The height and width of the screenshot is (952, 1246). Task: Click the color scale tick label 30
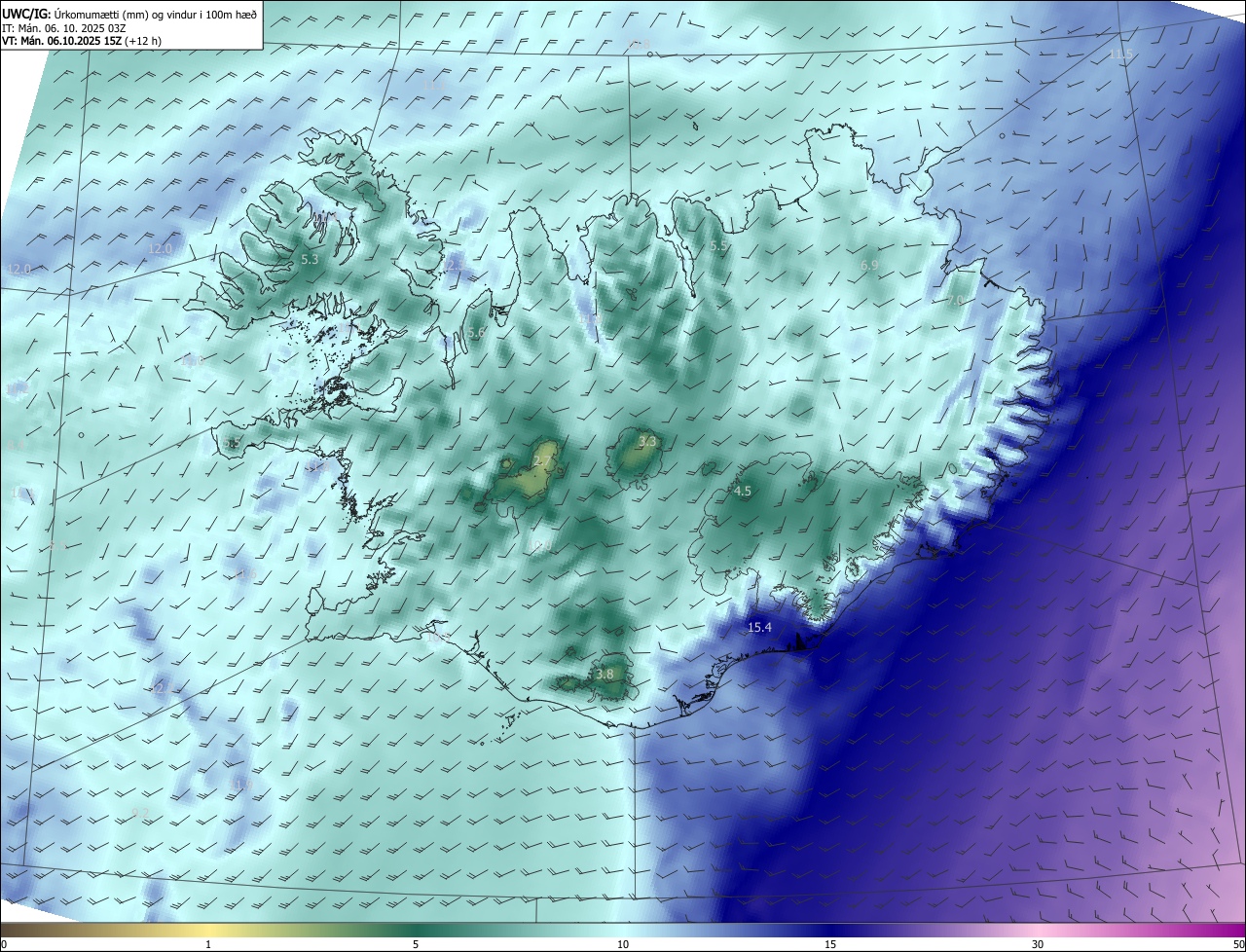click(x=1038, y=945)
